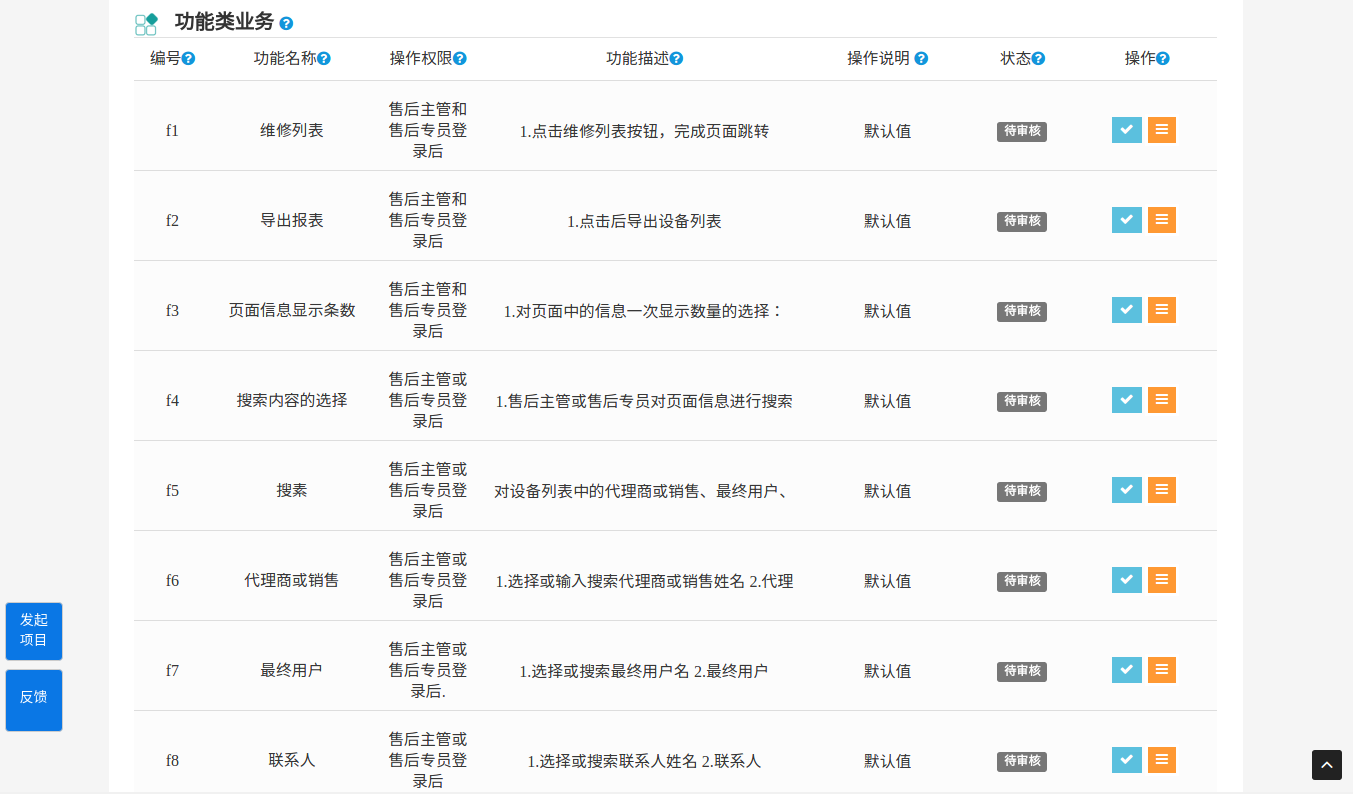
Task: Click the f5 number cell
Action: (x=172, y=491)
